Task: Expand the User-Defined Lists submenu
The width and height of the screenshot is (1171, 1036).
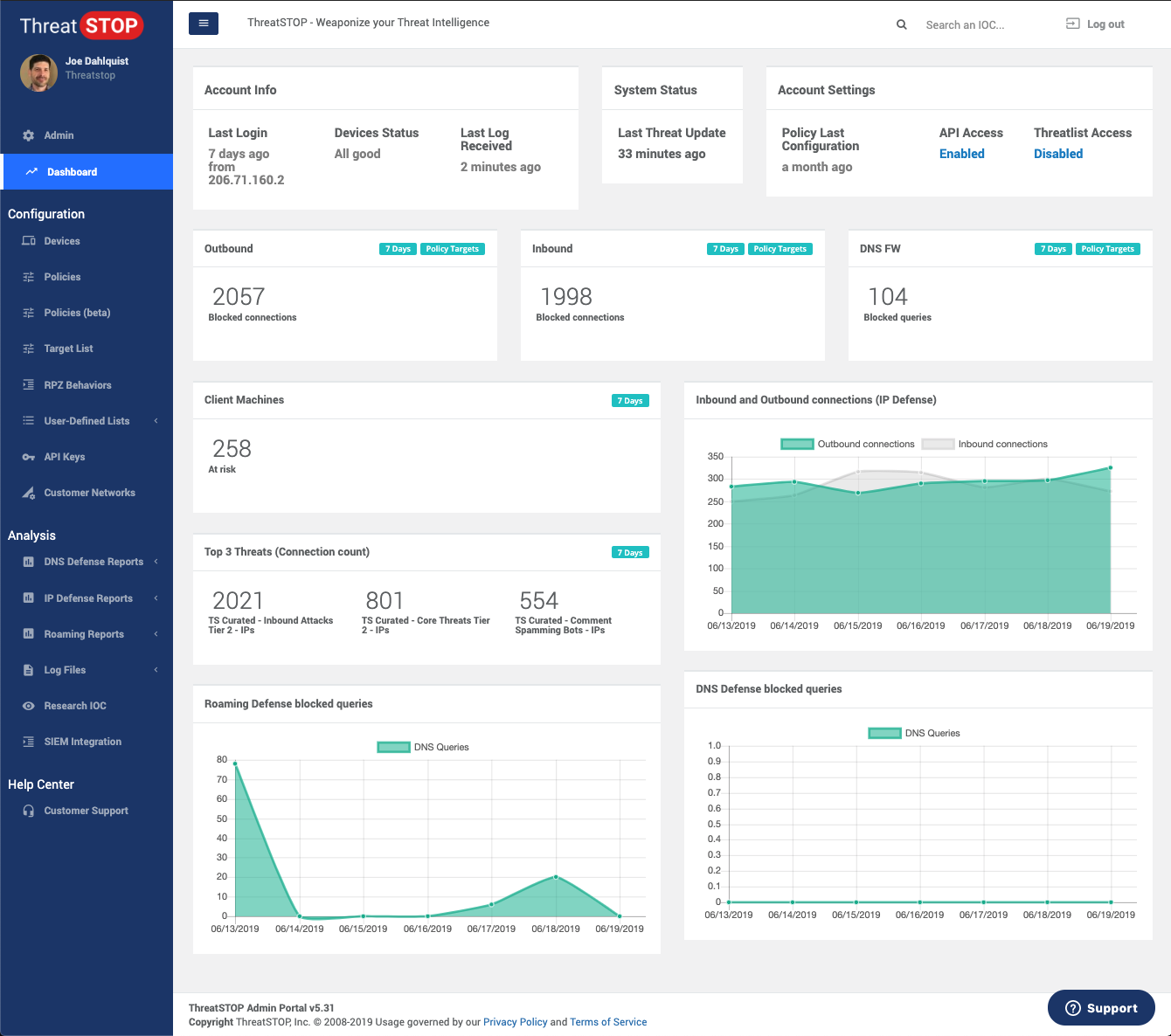Action: coord(89,421)
